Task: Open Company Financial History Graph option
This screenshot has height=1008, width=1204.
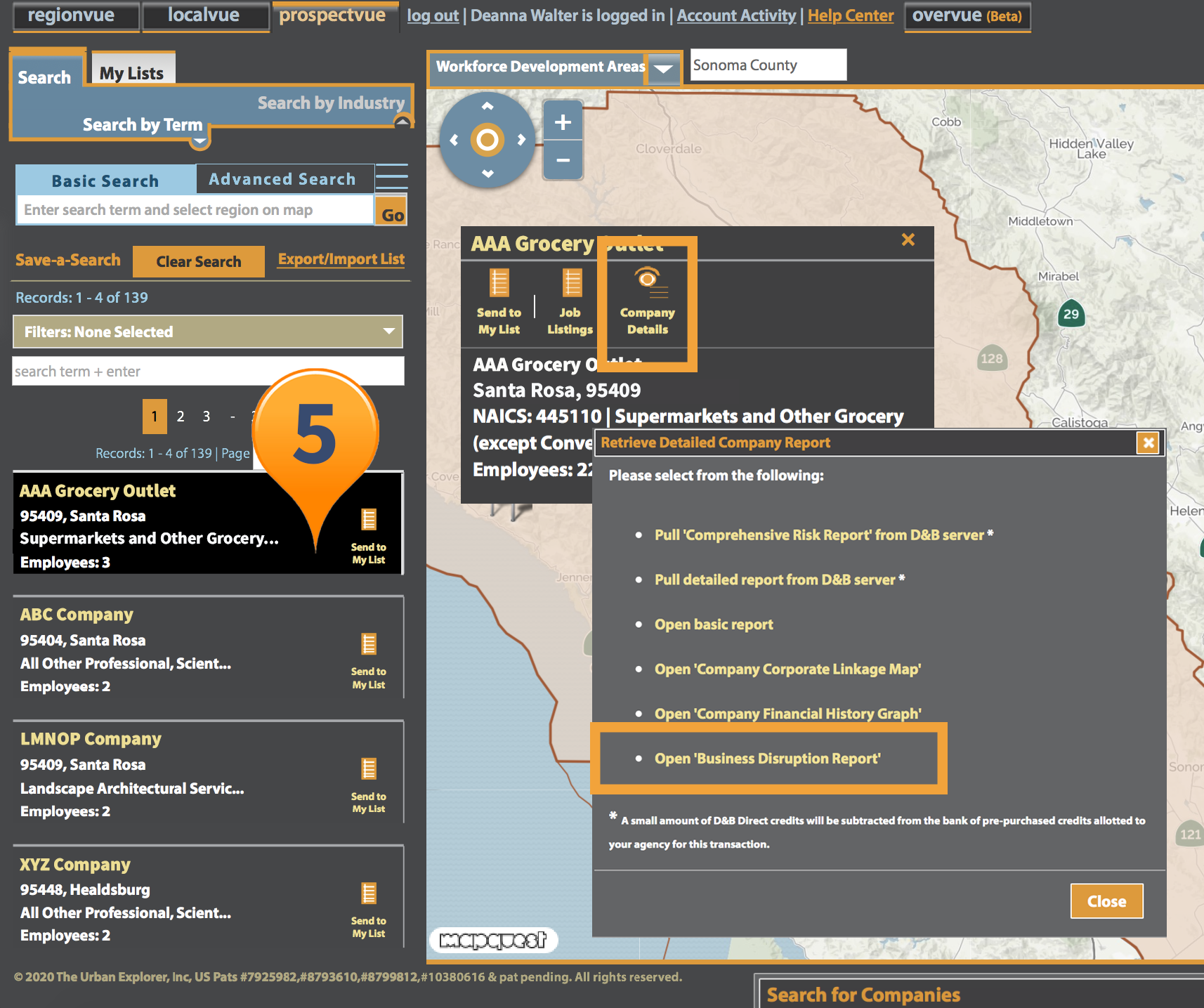Action: point(787,714)
